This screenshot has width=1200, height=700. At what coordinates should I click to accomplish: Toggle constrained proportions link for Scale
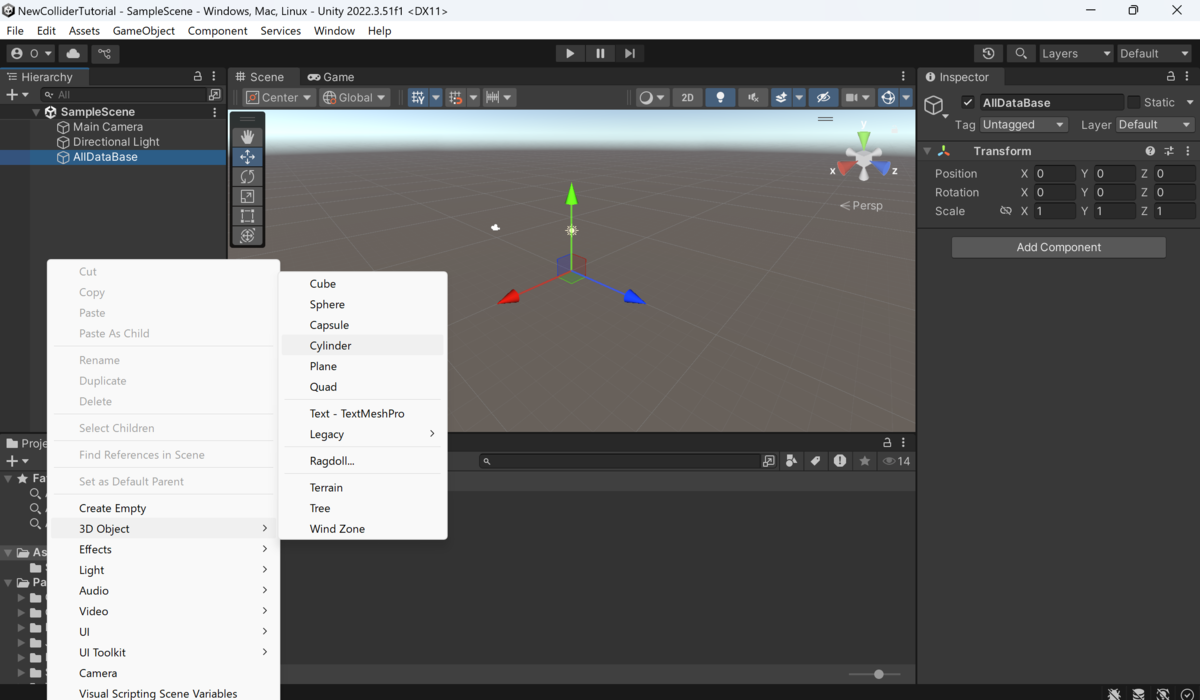[x=1006, y=211]
